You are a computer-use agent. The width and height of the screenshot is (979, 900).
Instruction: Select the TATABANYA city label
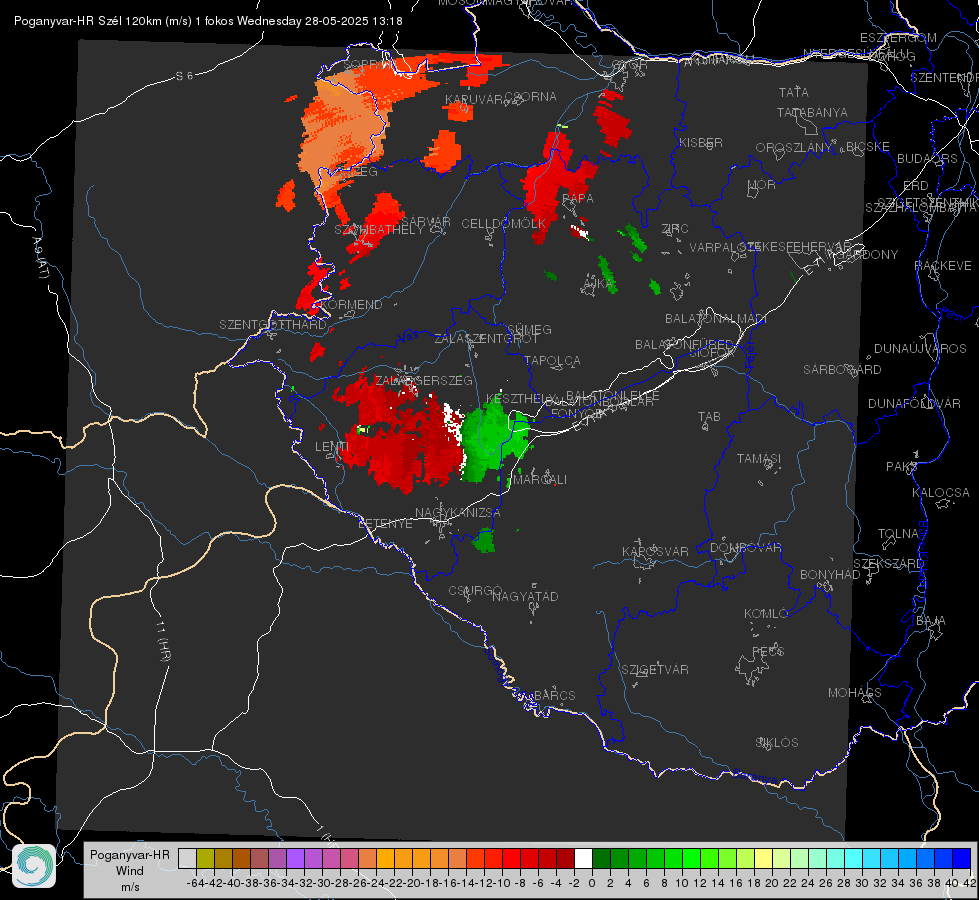(812, 112)
